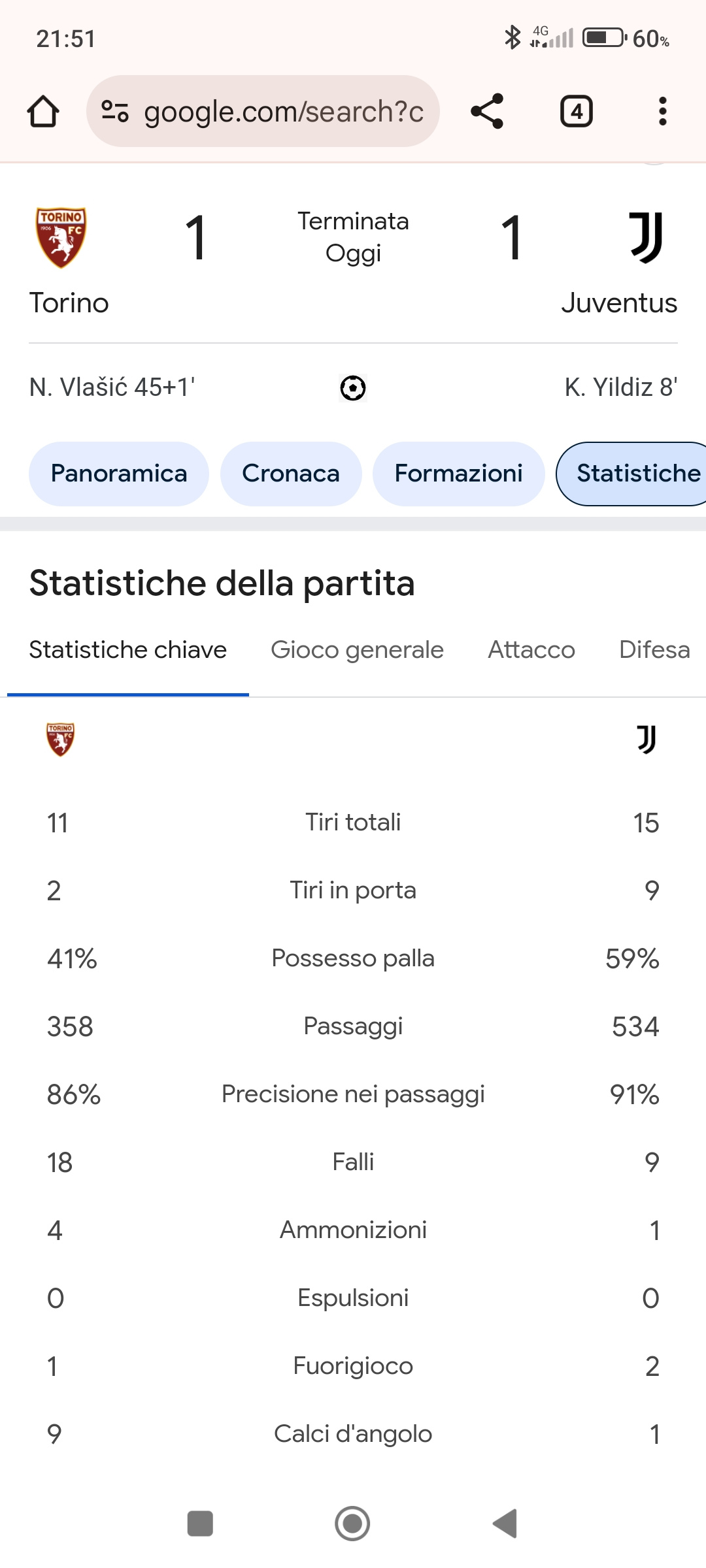Open the Cronaca tab
The image size is (706, 1568).
coord(291,474)
